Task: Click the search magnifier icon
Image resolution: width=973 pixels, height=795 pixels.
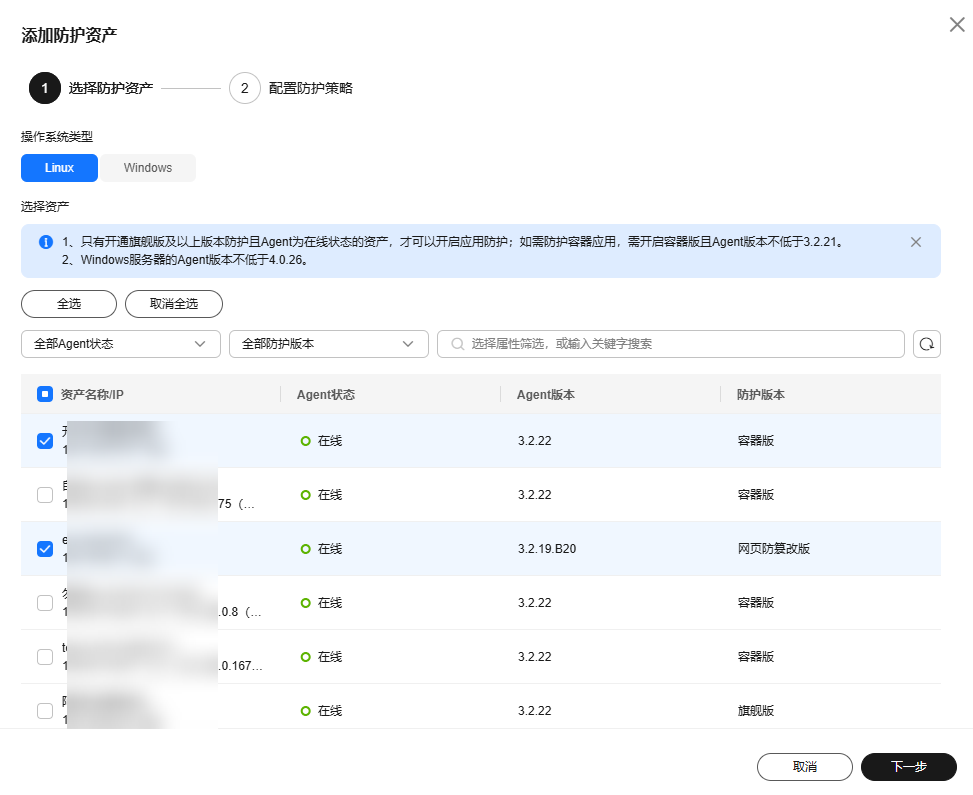Action: click(458, 344)
